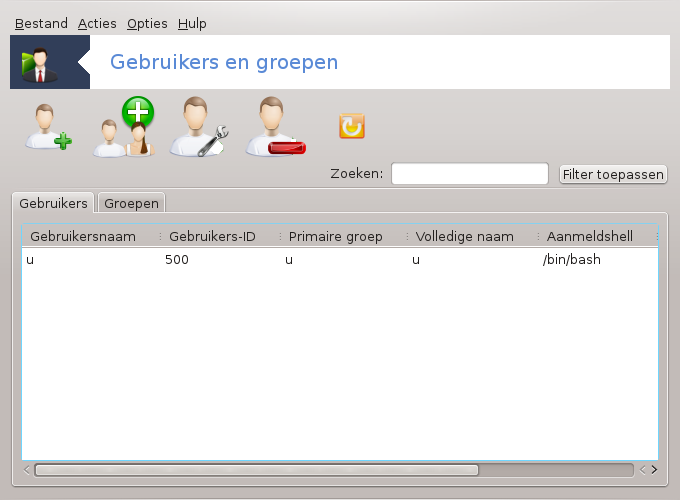The image size is (680, 500).
Task: Click the orange Refresh icon
Action: click(x=352, y=126)
